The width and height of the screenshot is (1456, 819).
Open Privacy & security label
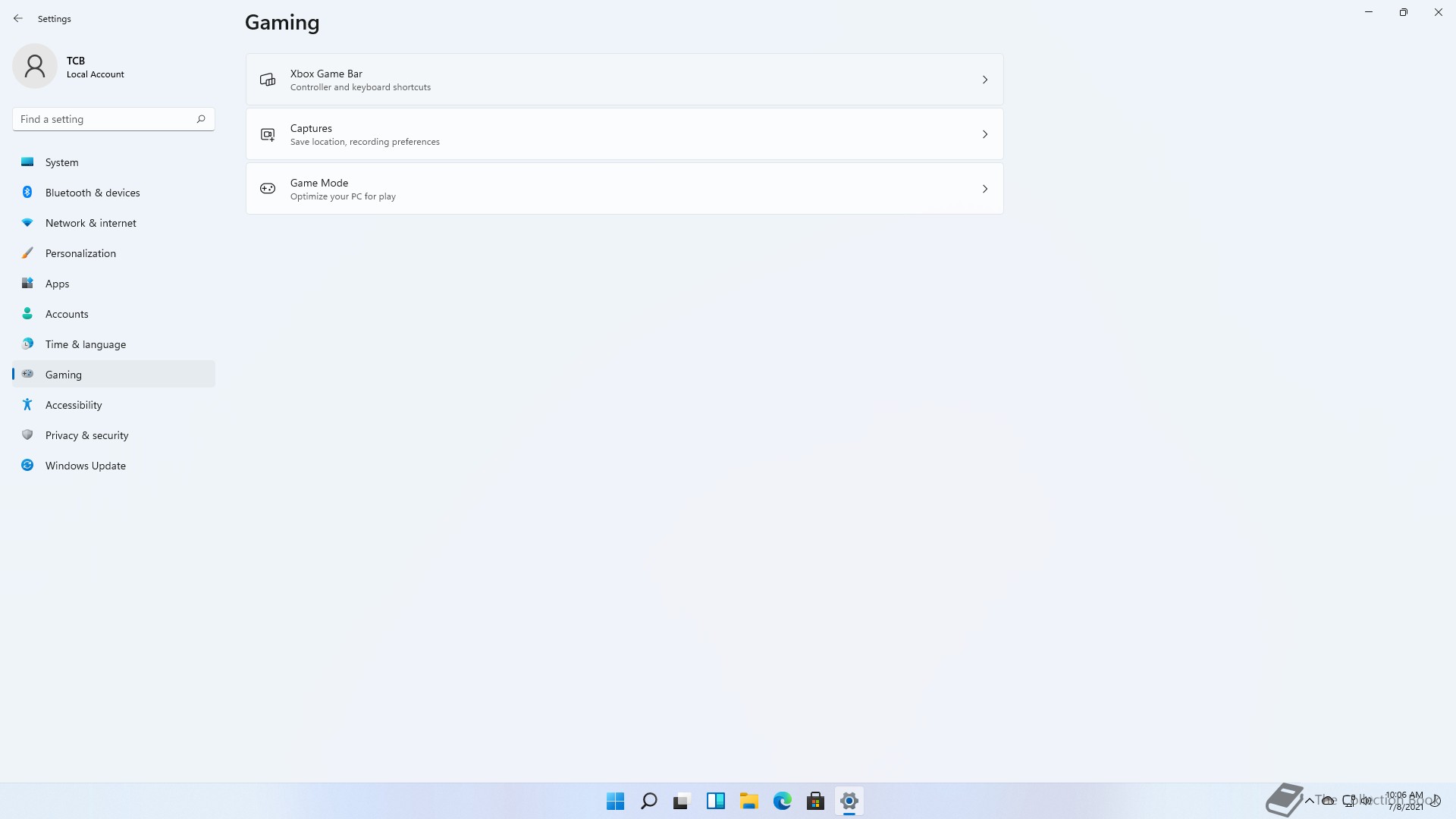coord(87,435)
